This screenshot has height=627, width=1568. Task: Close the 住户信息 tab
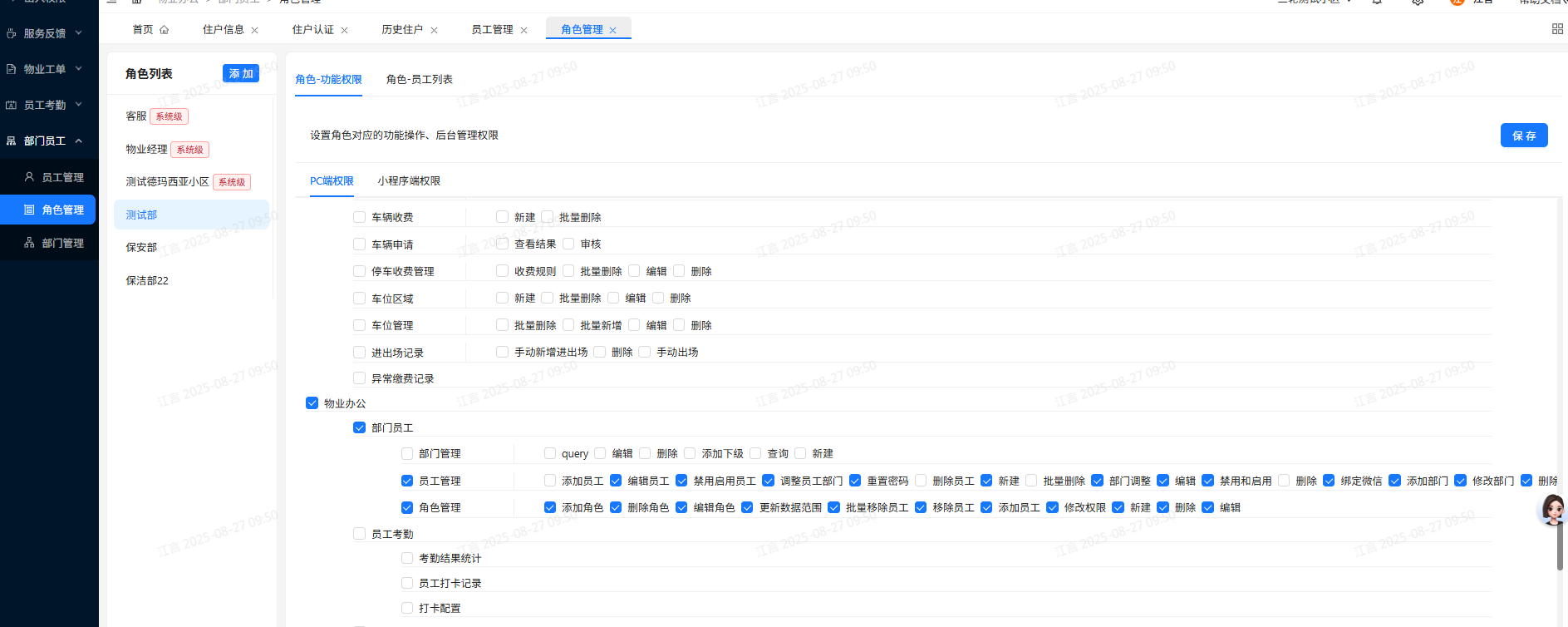tap(255, 30)
